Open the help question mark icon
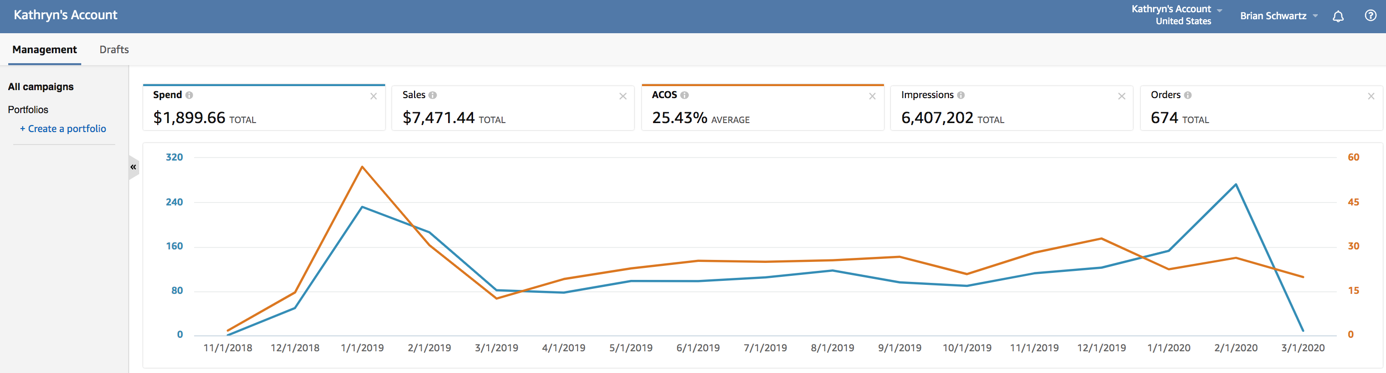1386x373 pixels. [1371, 16]
